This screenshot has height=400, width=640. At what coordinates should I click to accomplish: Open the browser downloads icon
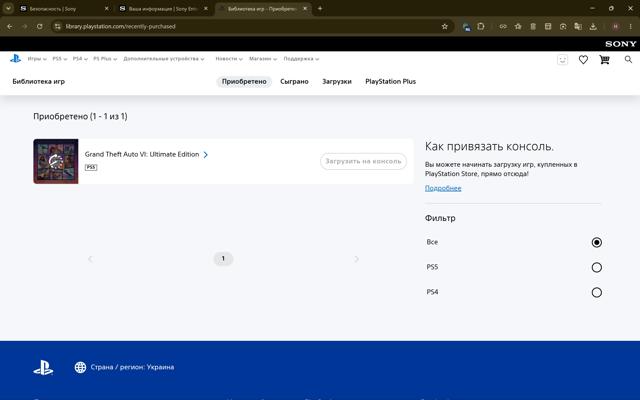coord(593,27)
